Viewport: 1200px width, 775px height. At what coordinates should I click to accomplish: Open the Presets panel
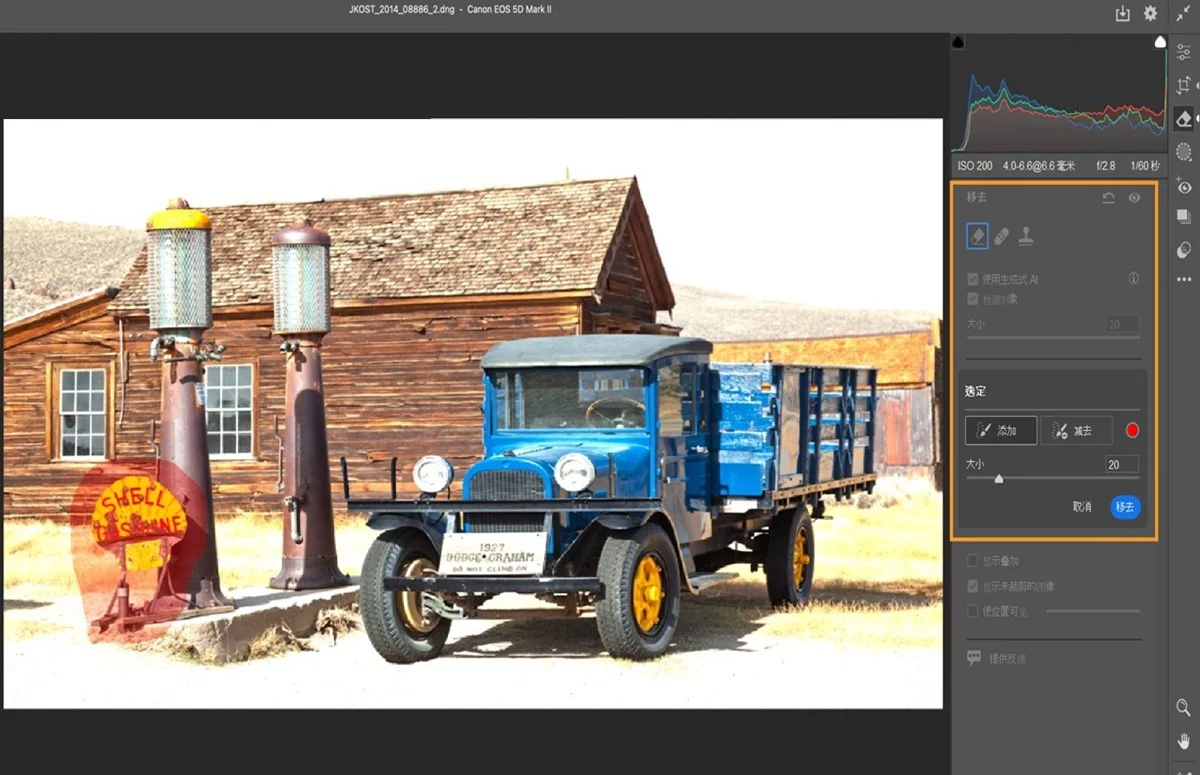1184,218
